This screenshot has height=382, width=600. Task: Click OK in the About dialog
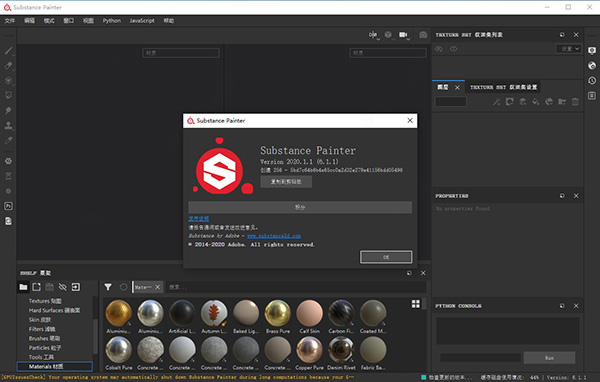tap(386, 257)
